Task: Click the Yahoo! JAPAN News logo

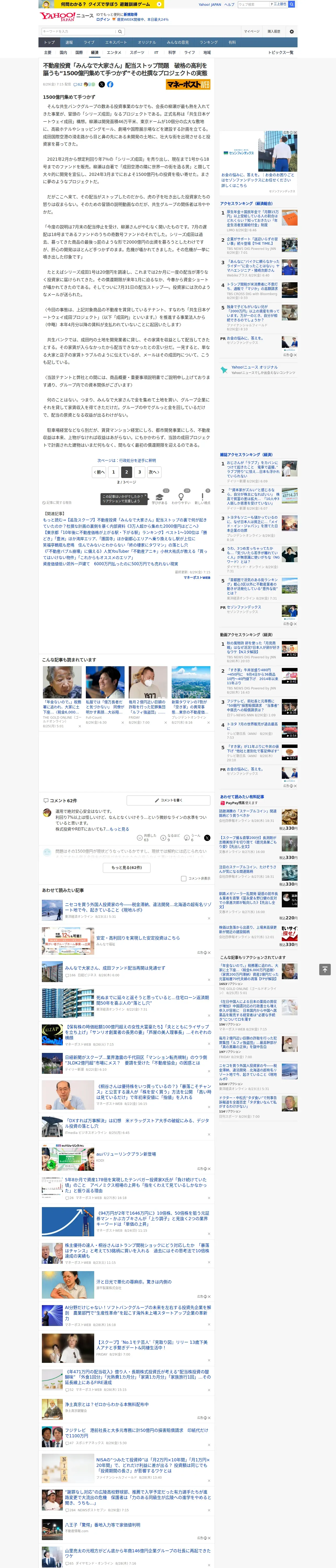Action: (66, 16)
